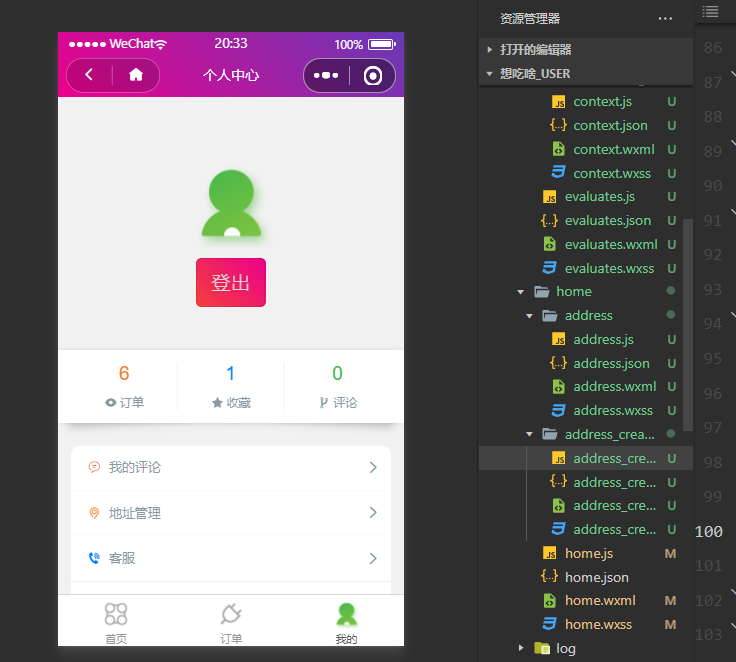736x662 pixels.
Task: Switch to the 首页 tab
Action: [x=116, y=623]
